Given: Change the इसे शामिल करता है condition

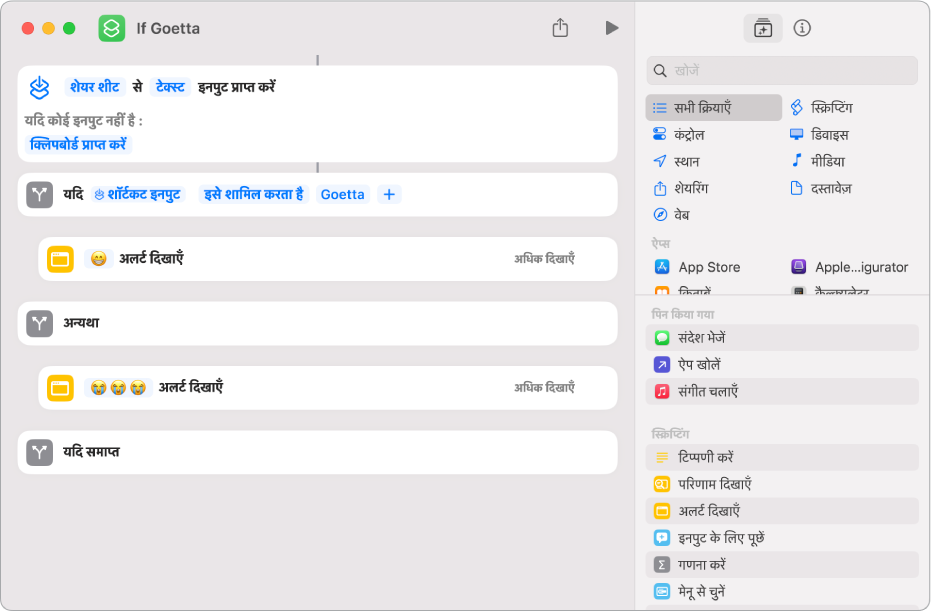Looking at the screenshot, I should pyautogui.click(x=254, y=194).
